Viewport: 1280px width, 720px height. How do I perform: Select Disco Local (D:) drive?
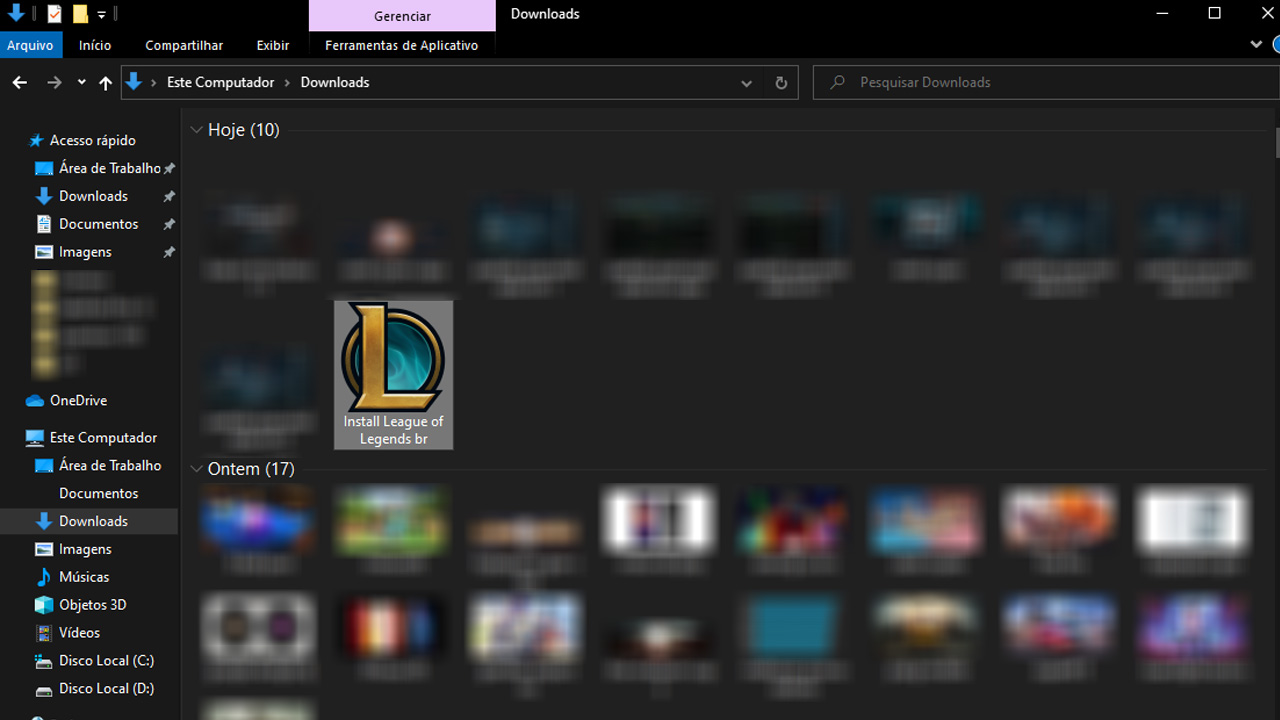(x=106, y=689)
